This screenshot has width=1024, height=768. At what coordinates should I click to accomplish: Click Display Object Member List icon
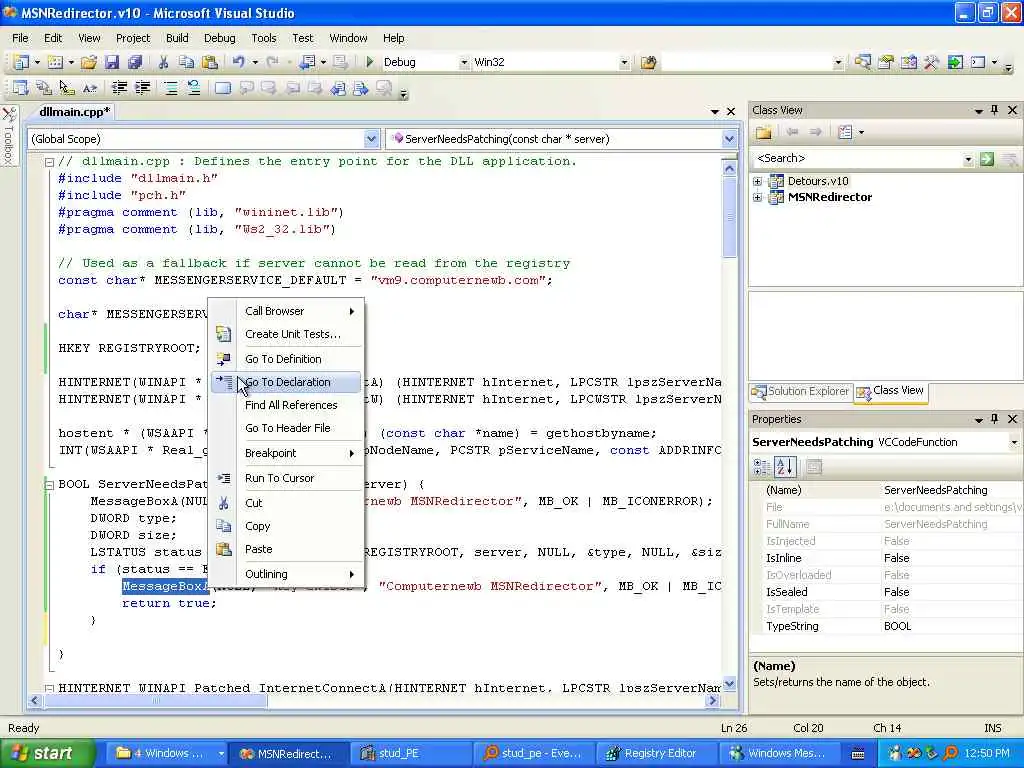point(21,88)
